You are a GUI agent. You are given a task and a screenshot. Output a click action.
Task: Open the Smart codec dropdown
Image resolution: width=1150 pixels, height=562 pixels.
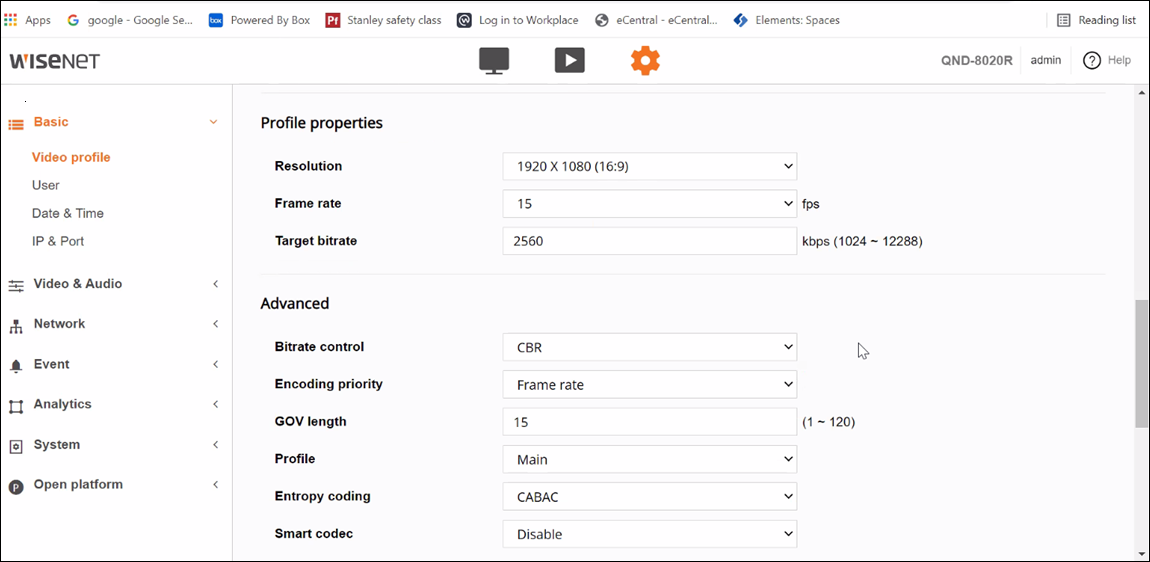pos(649,534)
